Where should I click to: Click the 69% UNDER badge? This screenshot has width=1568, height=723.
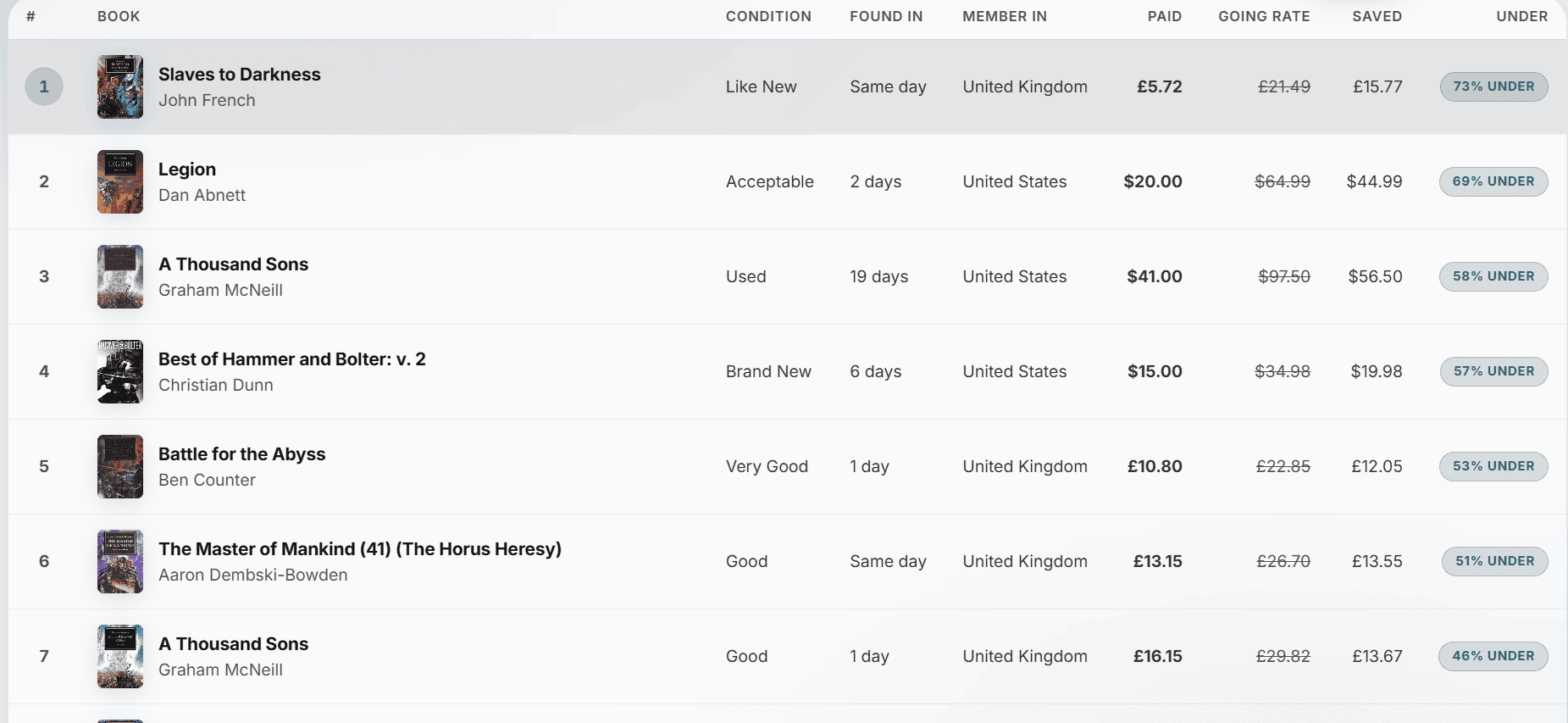(1493, 181)
